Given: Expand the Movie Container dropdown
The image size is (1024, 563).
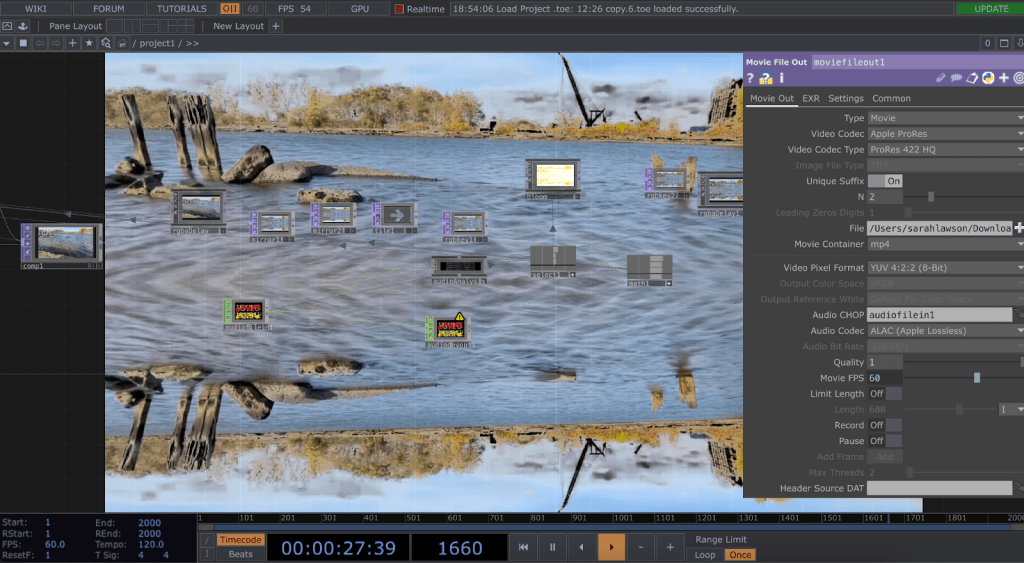Looking at the screenshot, I should coord(945,244).
